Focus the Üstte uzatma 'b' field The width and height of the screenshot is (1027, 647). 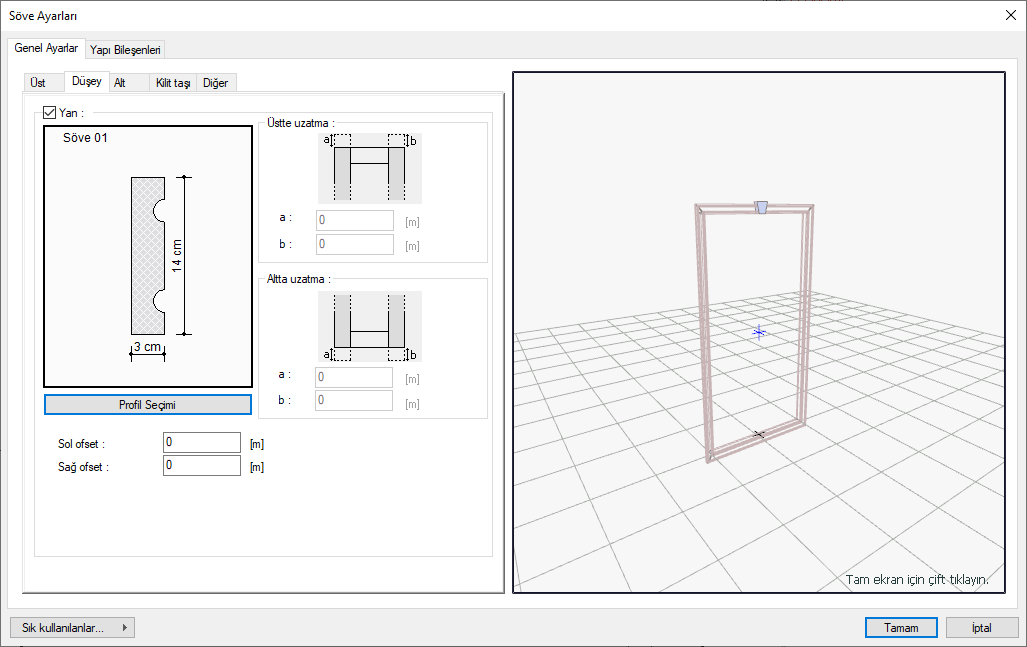355,245
